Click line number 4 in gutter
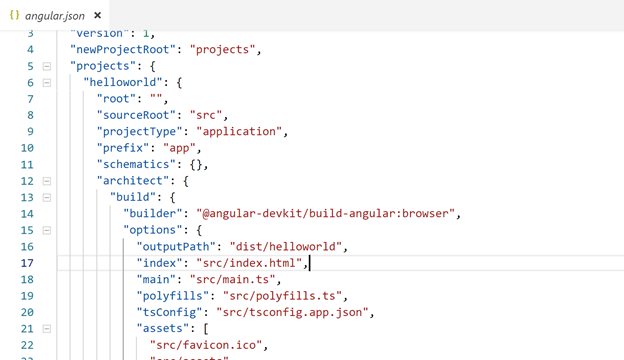This screenshot has height=360, width=624. [30, 50]
